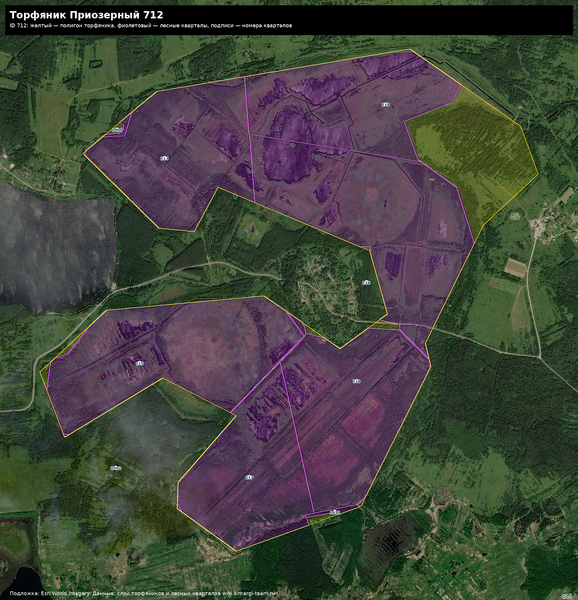Click the quarter number label in northwestern purple block
578x600 pixels.
tap(164, 158)
